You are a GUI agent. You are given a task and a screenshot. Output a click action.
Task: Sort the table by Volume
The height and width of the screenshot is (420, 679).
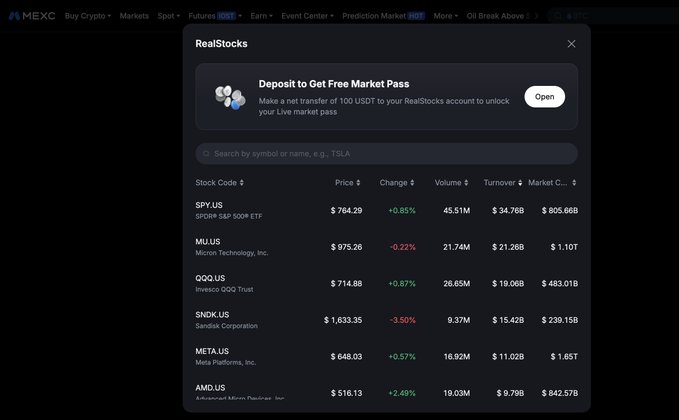tap(451, 183)
